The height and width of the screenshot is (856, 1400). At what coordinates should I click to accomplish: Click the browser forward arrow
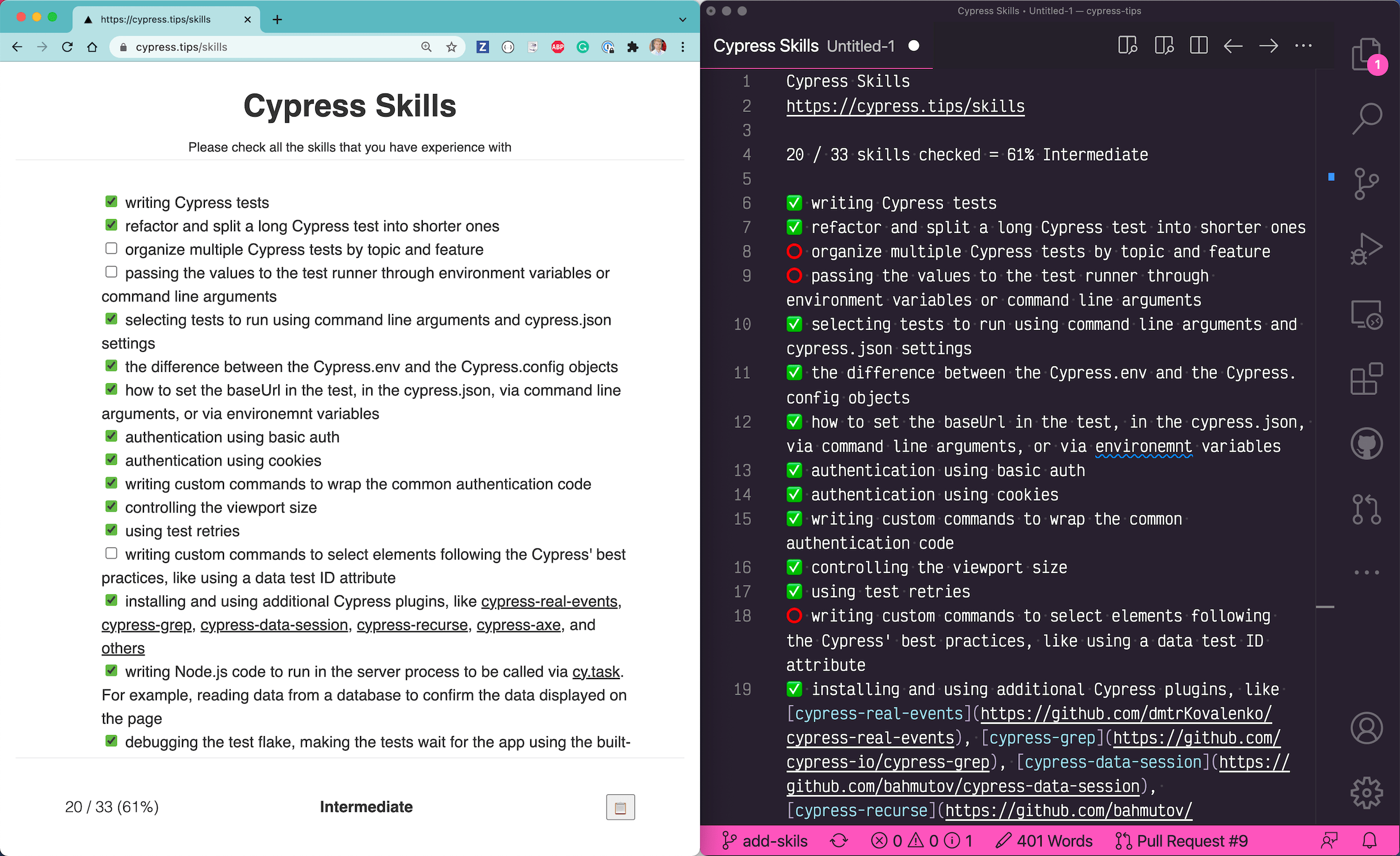click(x=42, y=47)
